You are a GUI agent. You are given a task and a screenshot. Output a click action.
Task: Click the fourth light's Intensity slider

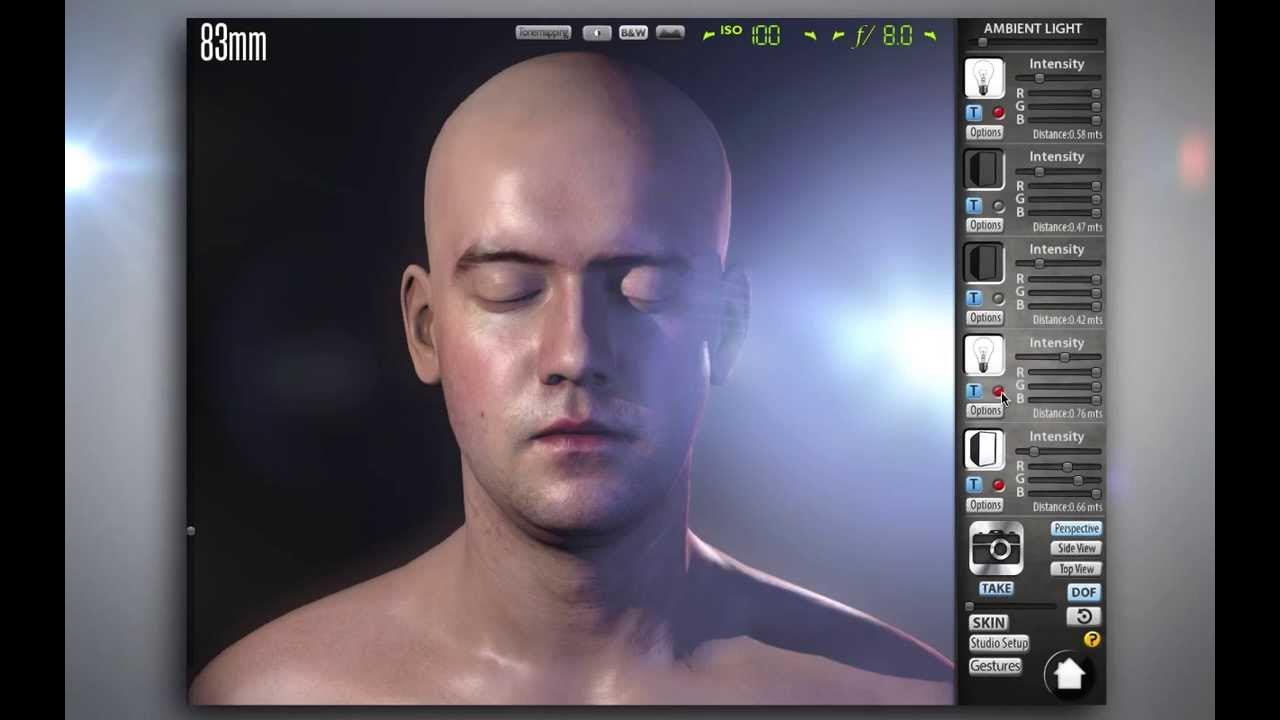[x=1058, y=357]
